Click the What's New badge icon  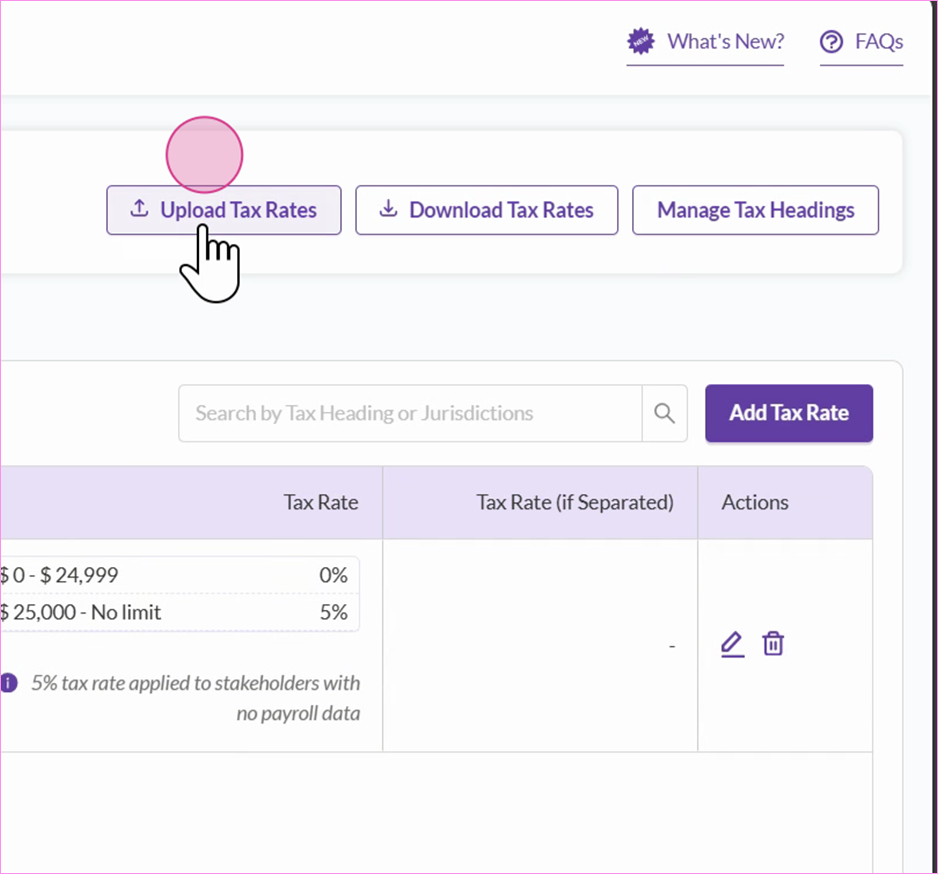coord(641,41)
